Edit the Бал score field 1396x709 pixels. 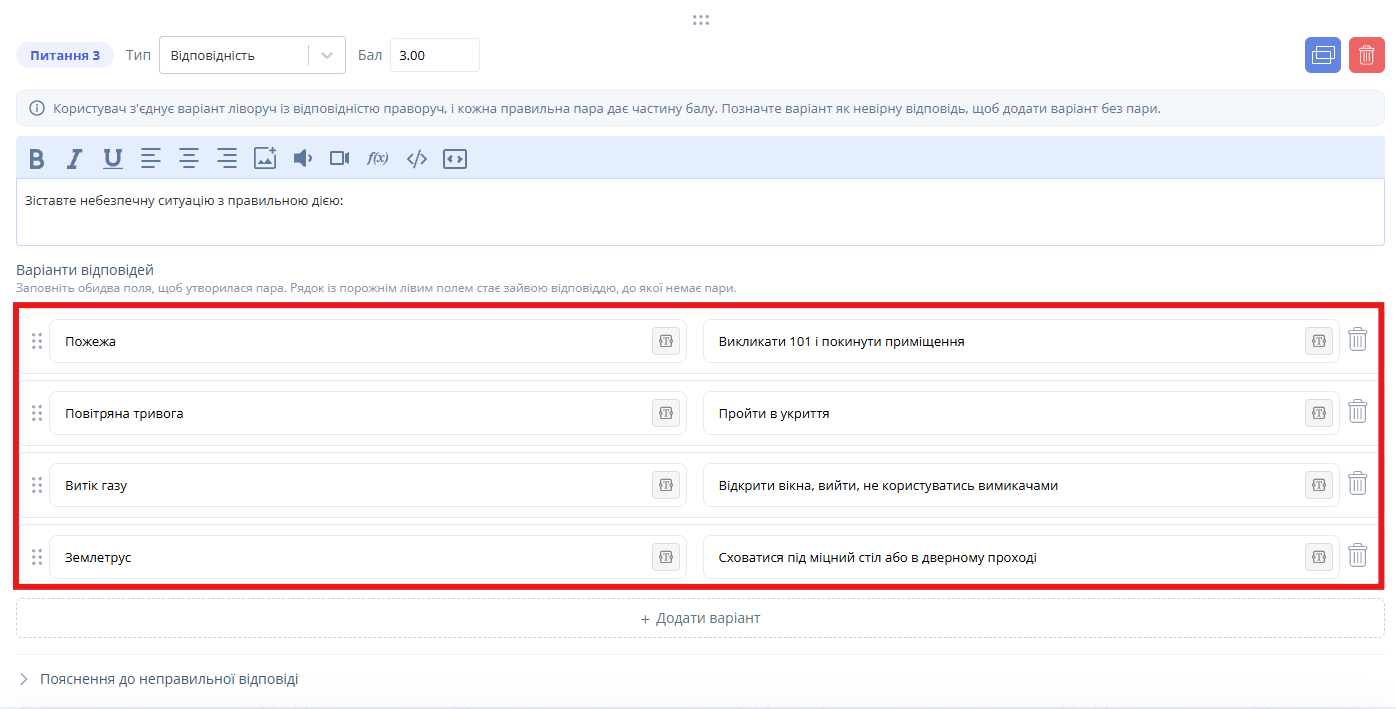click(435, 55)
